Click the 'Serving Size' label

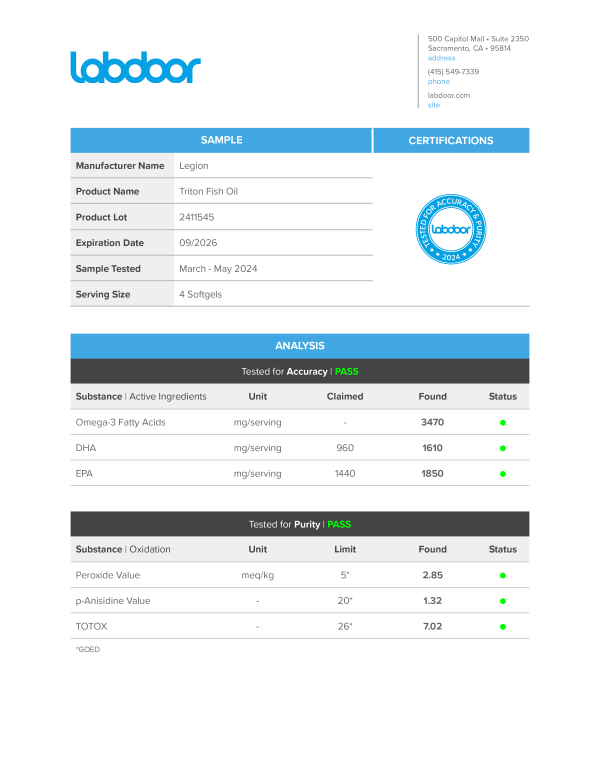pyautogui.click(x=103, y=294)
